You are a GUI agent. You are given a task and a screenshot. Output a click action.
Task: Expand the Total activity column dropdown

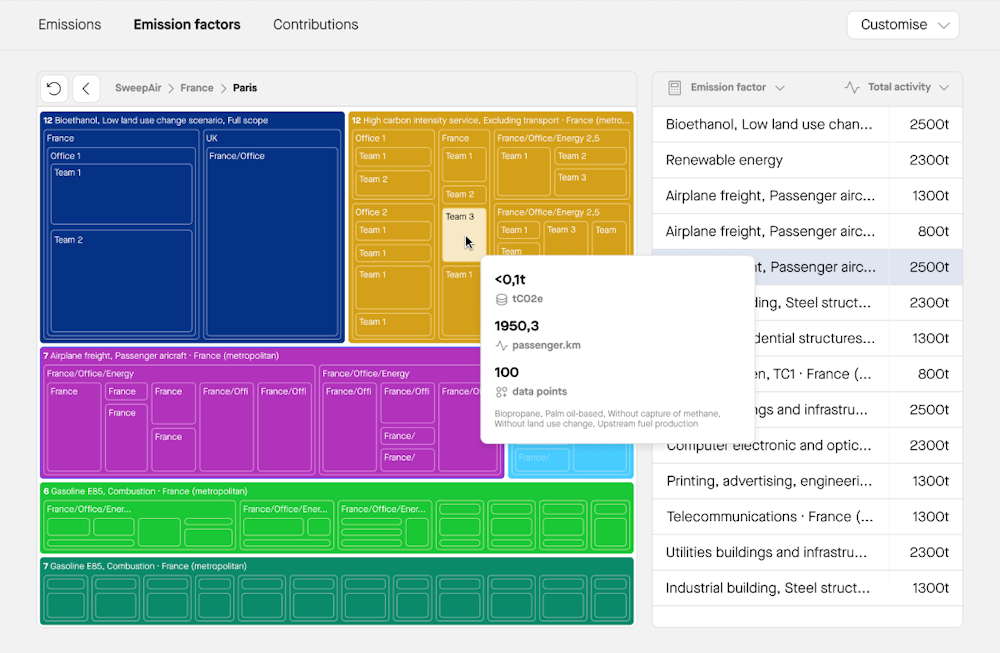pyautogui.click(x=943, y=88)
